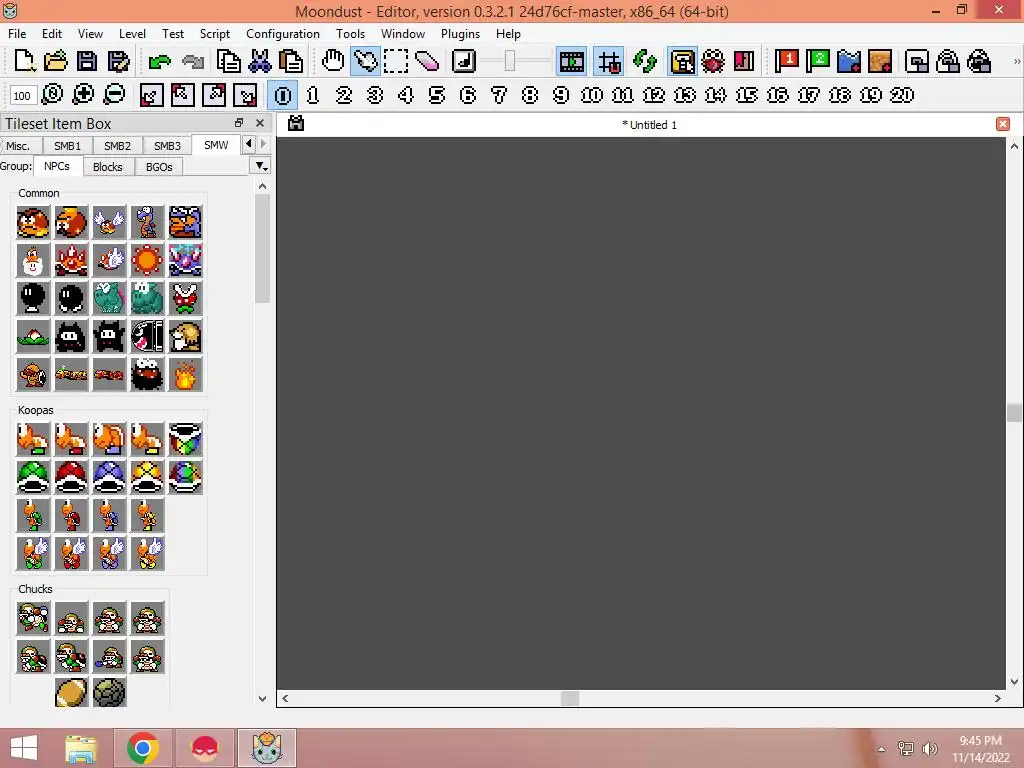Show the Blocks group
The image size is (1024, 768).
(108, 167)
